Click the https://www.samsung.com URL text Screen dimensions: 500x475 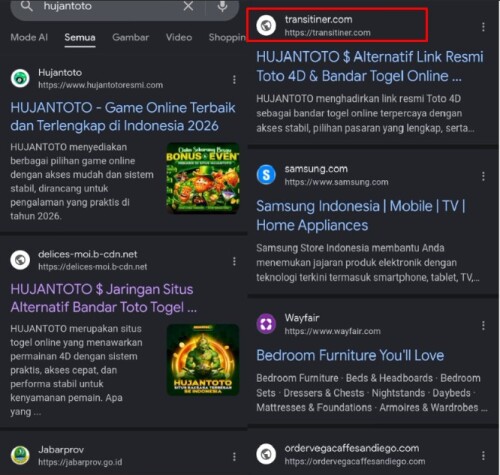tap(336, 182)
